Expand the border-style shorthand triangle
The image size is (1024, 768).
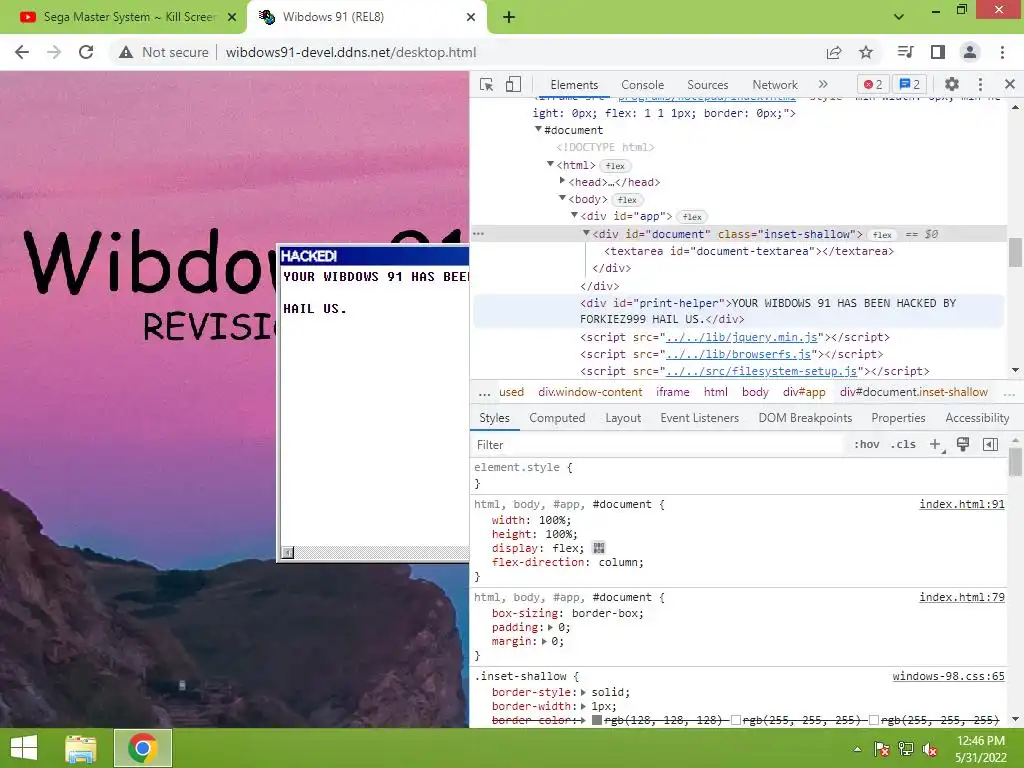click(x=583, y=692)
